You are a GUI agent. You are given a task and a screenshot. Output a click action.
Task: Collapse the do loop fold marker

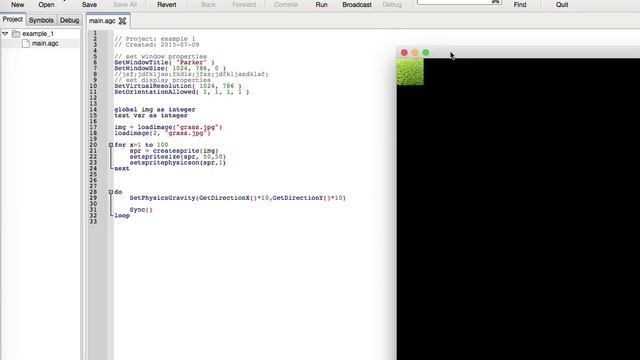pos(111,192)
